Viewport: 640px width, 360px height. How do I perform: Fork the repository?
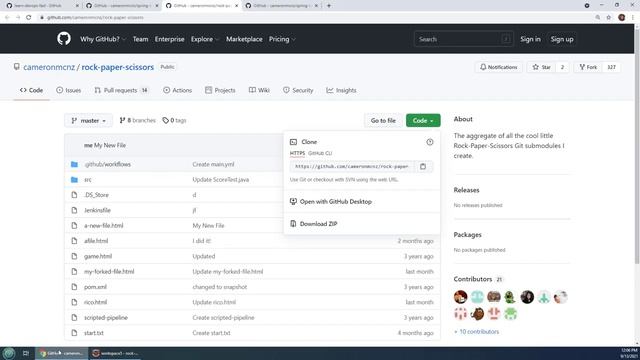(588, 67)
